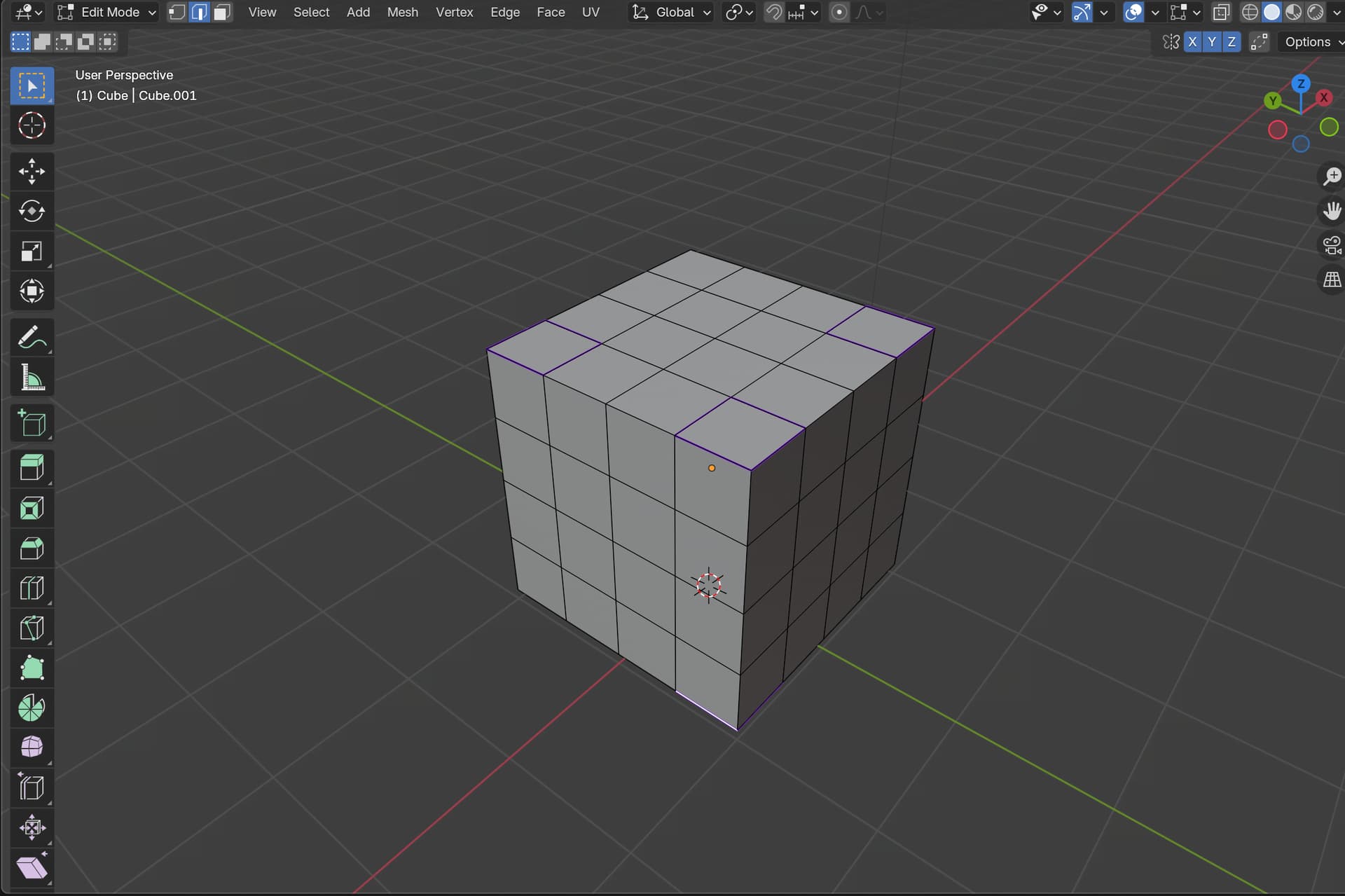Toggle X-ray view
This screenshot has height=896, width=1345.
pos(1221,12)
